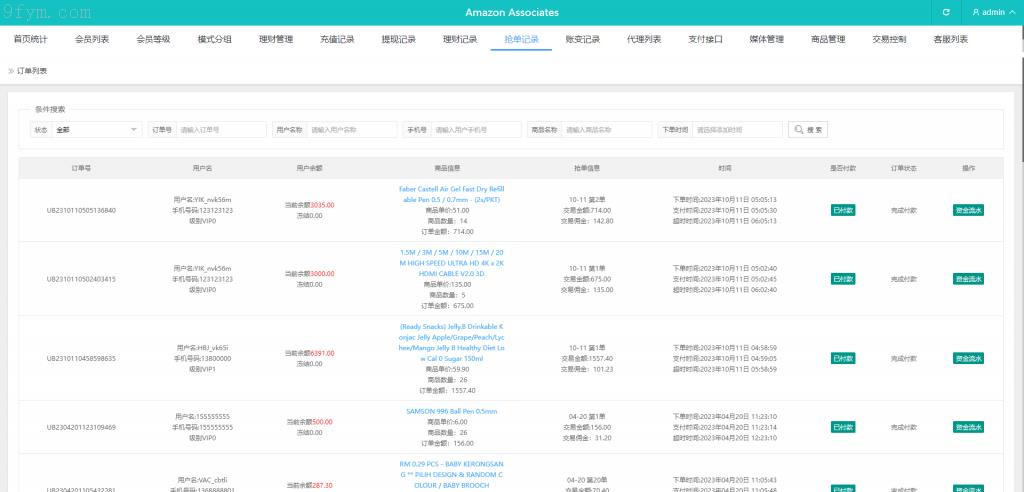
Task: Click 资金流水 for order UB2310110505136840
Action: [x=968, y=210]
